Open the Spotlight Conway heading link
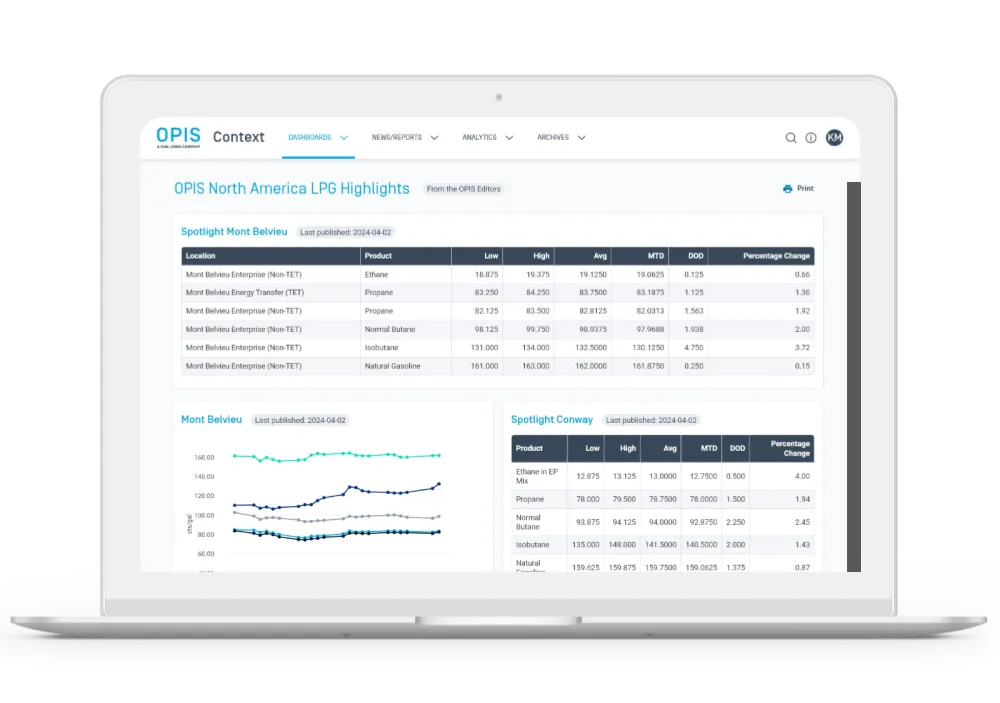 (x=552, y=419)
